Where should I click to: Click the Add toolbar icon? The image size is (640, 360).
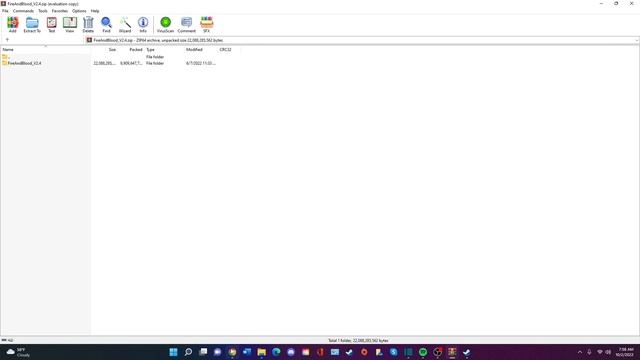coord(13,24)
